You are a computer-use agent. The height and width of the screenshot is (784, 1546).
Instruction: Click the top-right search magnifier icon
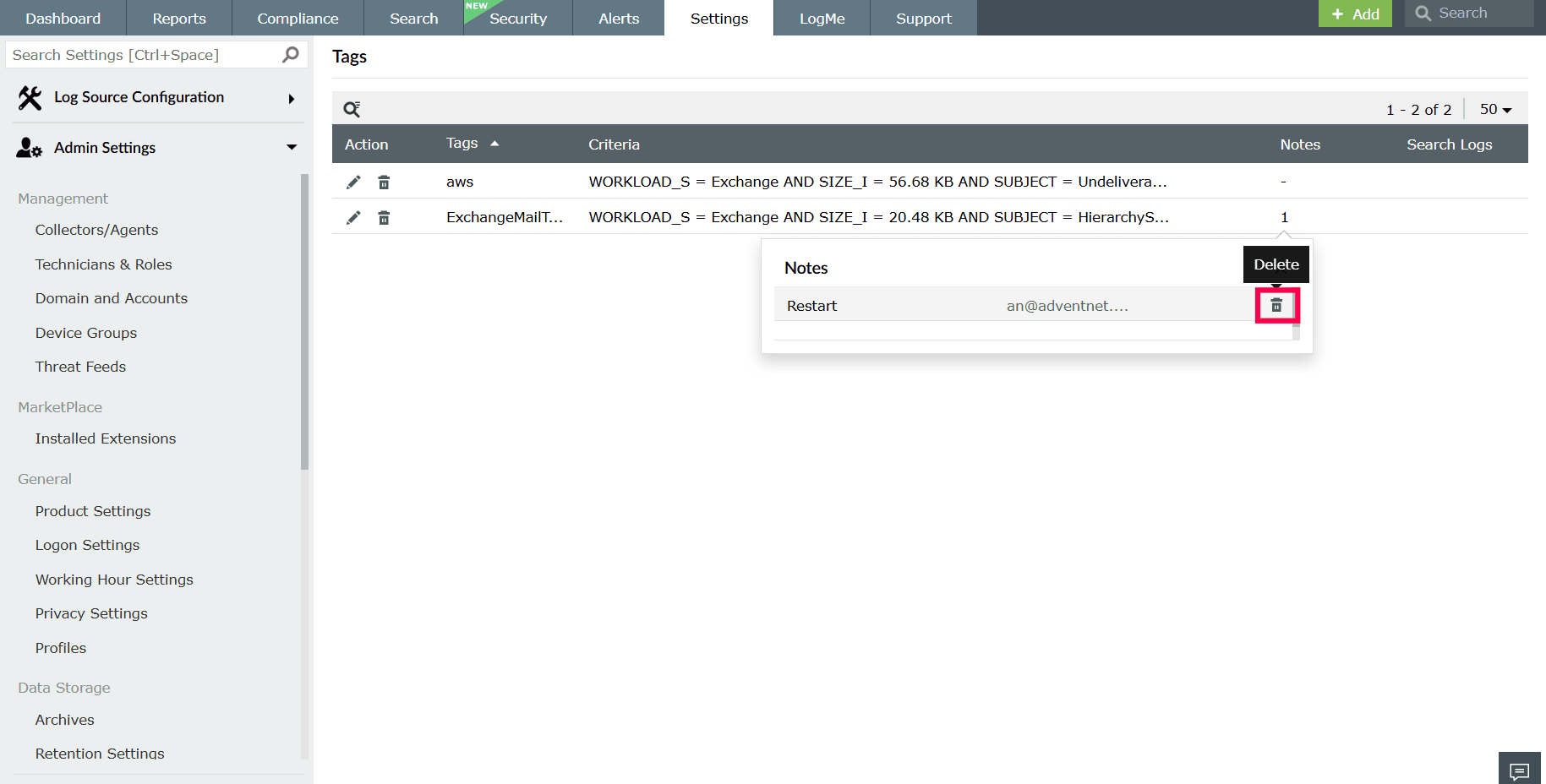(1423, 14)
